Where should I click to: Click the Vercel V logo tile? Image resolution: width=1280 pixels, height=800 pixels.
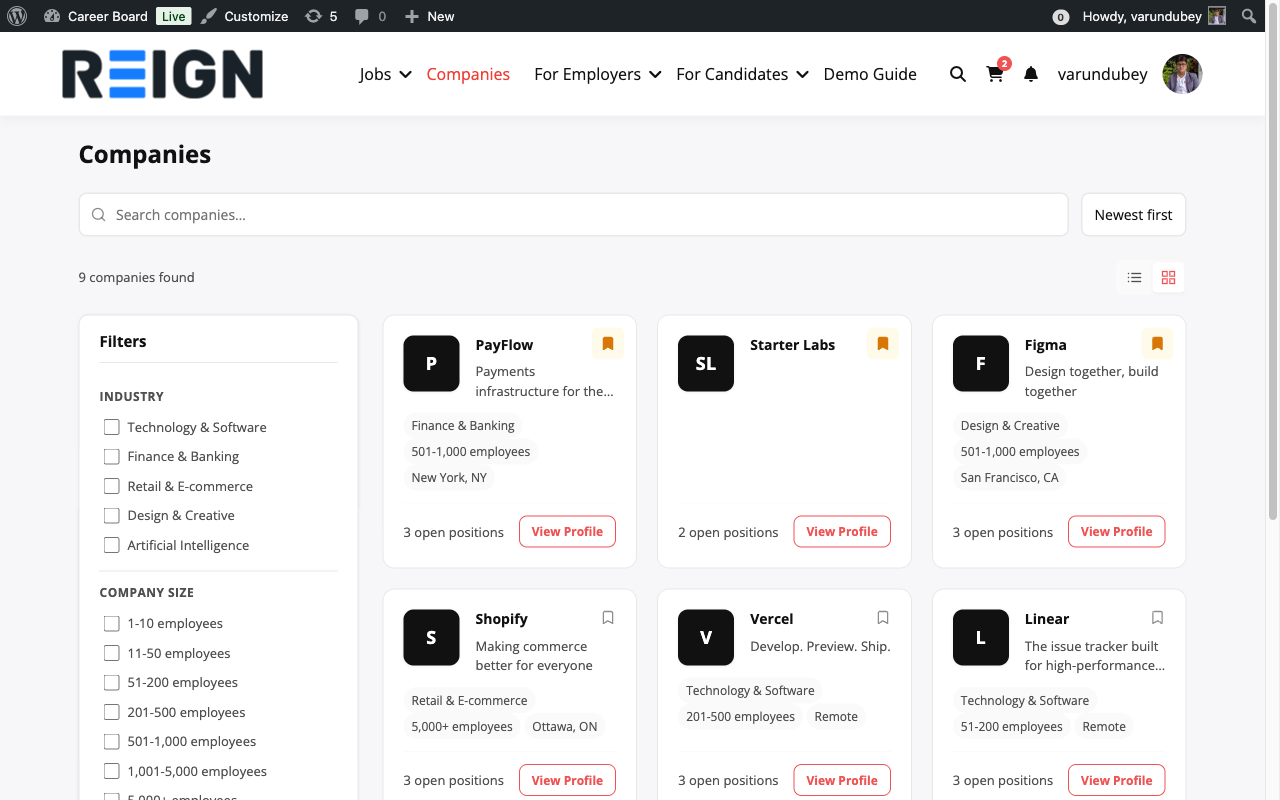click(x=706, y=637)
